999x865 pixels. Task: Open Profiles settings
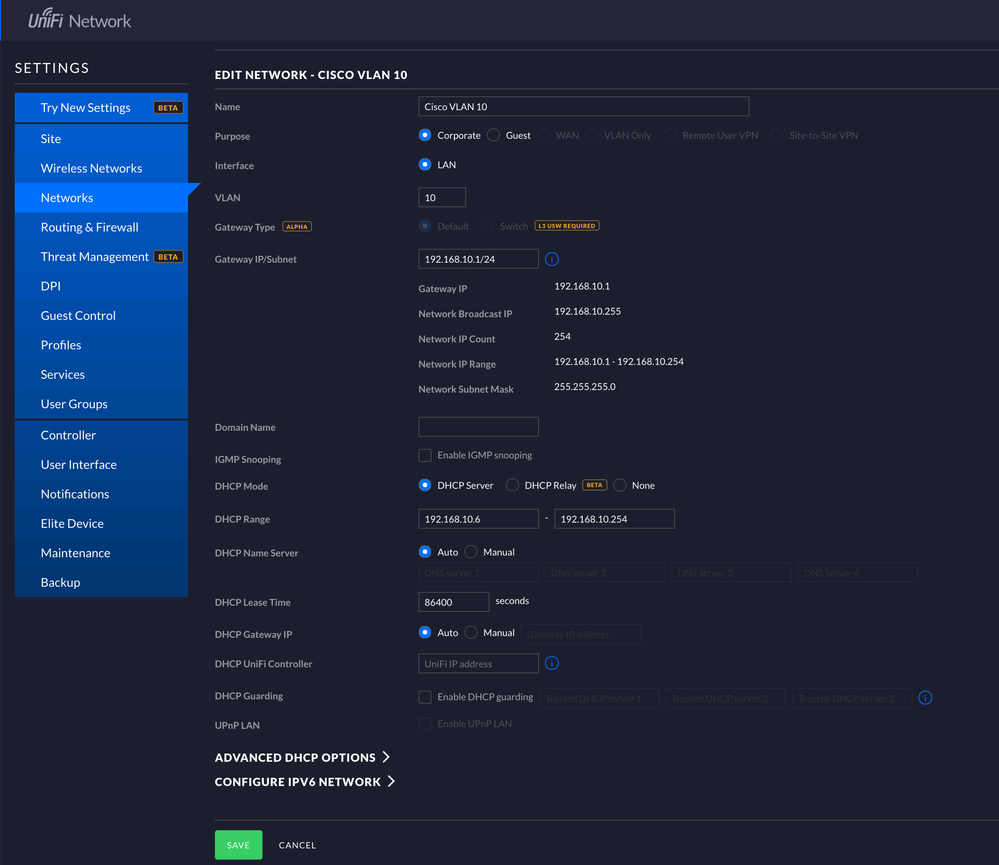[x=101, y=345]
